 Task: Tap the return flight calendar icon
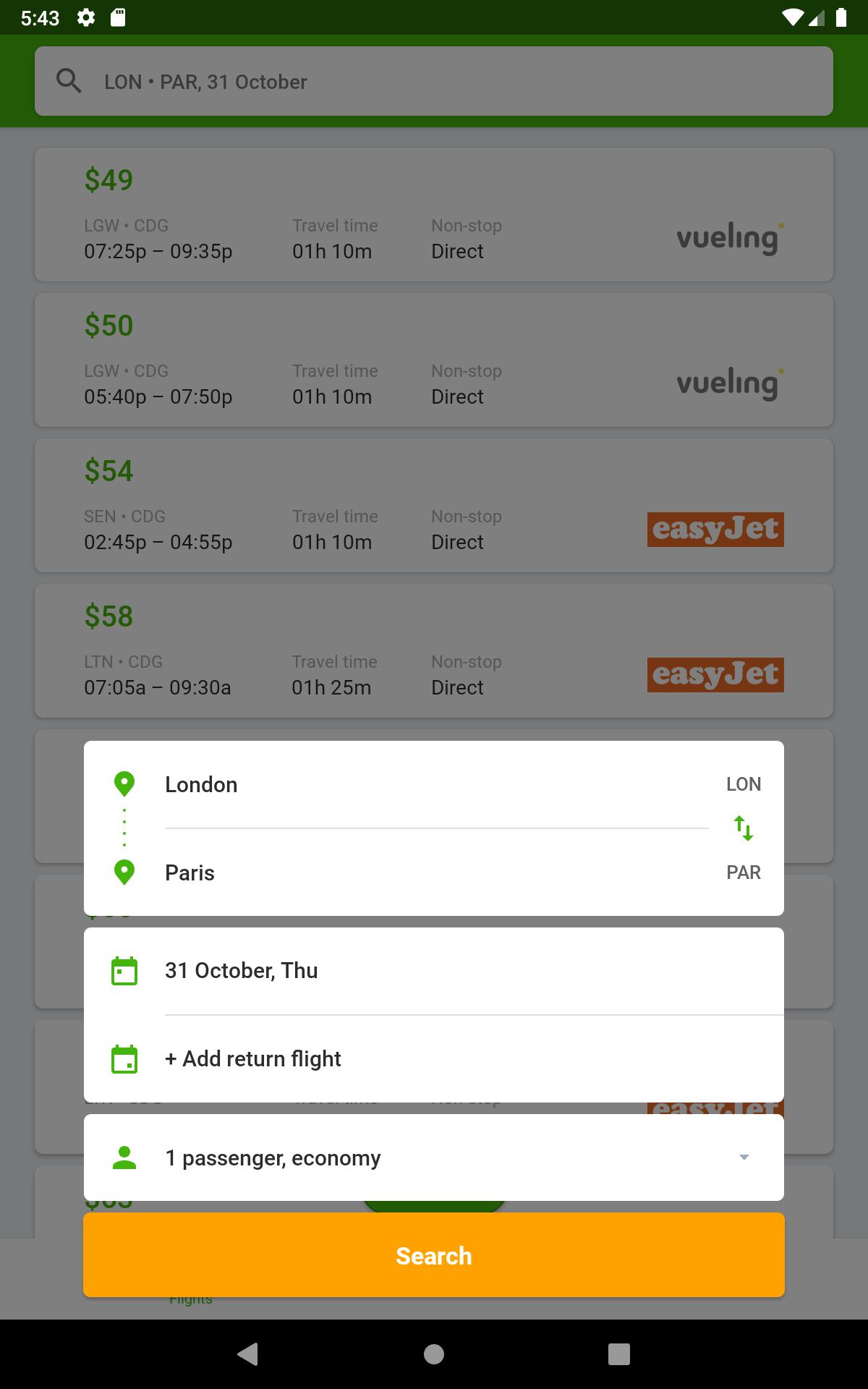(x=124, y=1059)
